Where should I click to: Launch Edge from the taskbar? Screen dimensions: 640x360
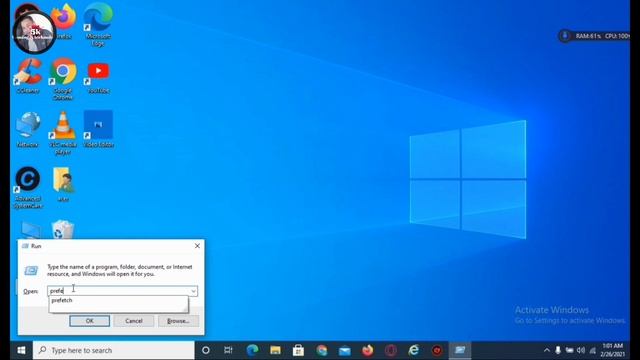click(x=252, y=350)
